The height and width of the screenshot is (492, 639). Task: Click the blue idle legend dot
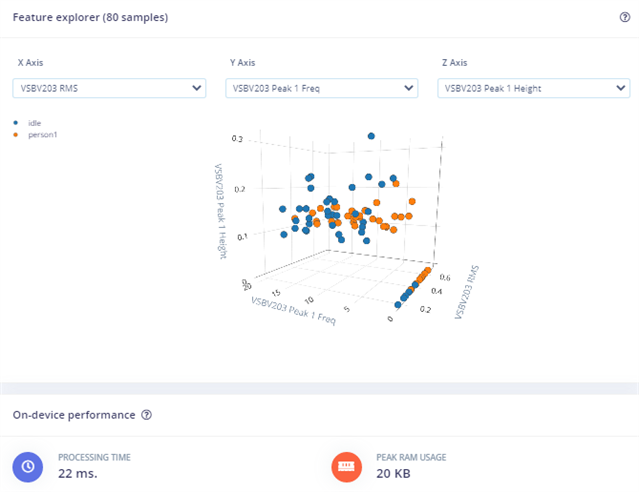pyautogui.click(x=15, y=123)
